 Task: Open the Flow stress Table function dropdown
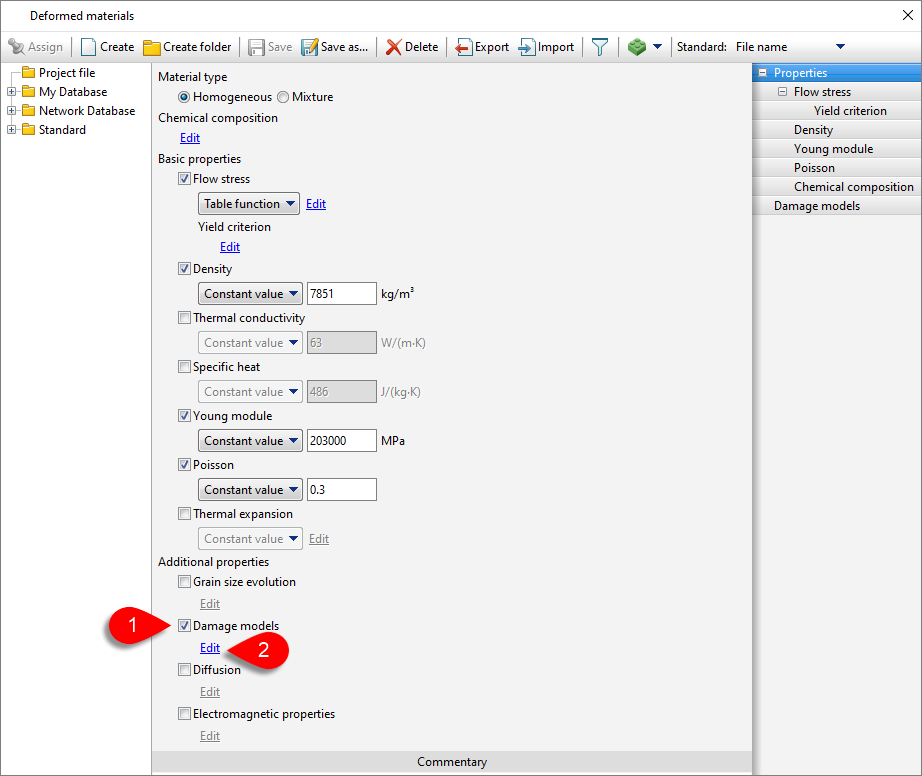pyautogui.click(x=248, y=203)
